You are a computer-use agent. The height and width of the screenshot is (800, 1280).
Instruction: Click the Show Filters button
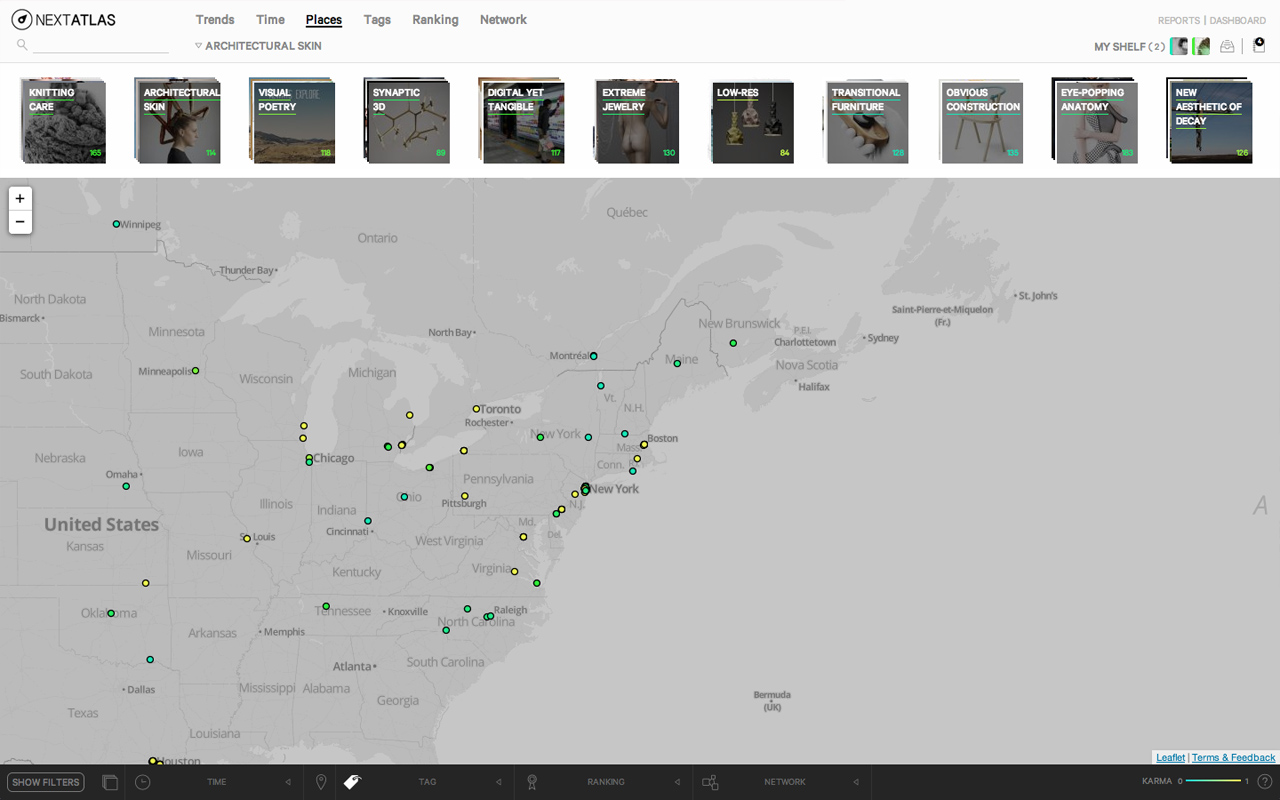click(x=46, y=782)
